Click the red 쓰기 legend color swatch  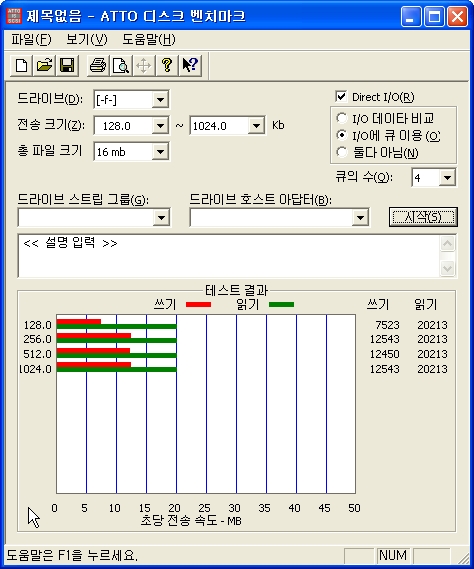click(198, 304)
